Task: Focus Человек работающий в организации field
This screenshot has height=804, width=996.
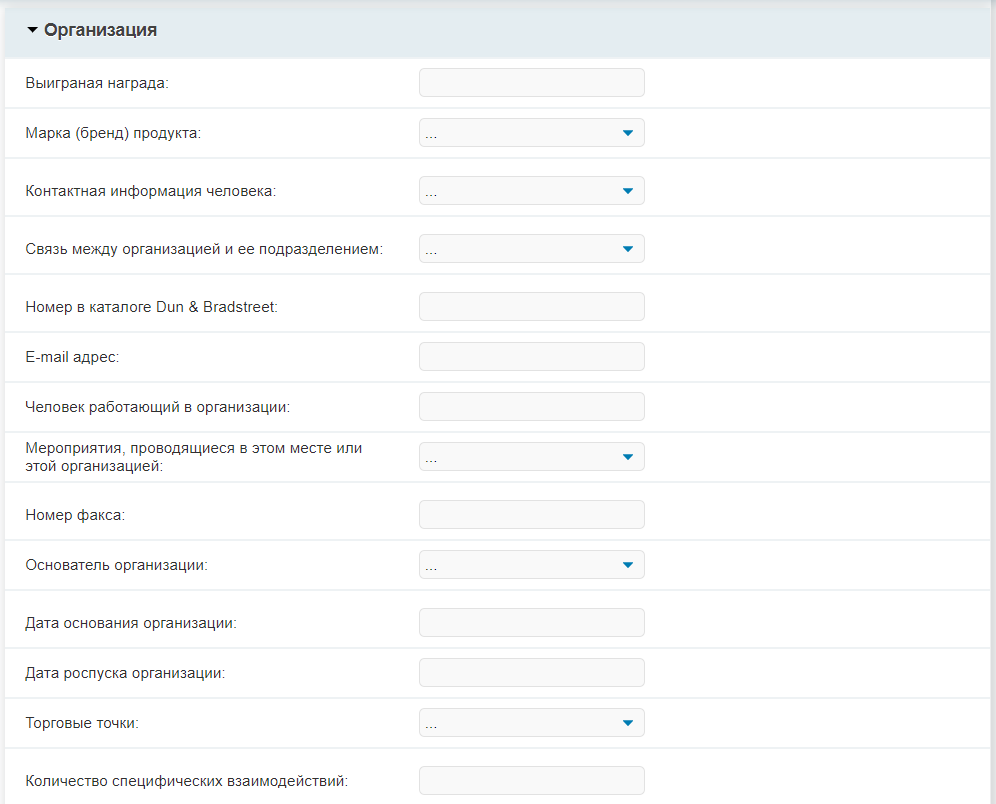Action: pos(532,406)
